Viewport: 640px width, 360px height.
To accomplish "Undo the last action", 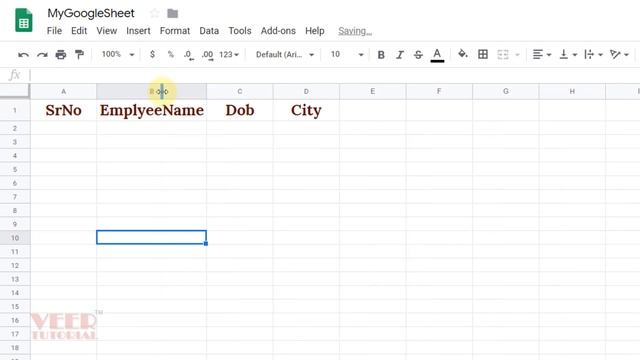I will [23, 54].
